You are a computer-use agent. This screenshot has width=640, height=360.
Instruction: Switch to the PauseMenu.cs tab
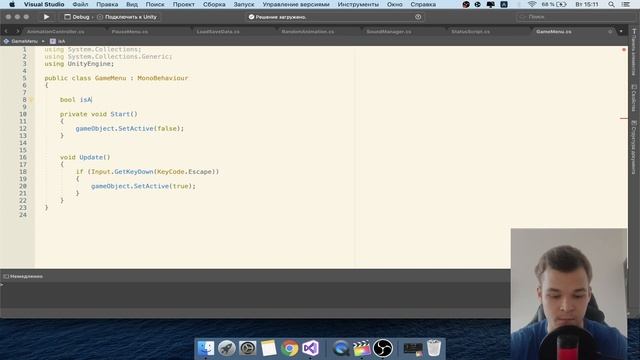(130, 31)
